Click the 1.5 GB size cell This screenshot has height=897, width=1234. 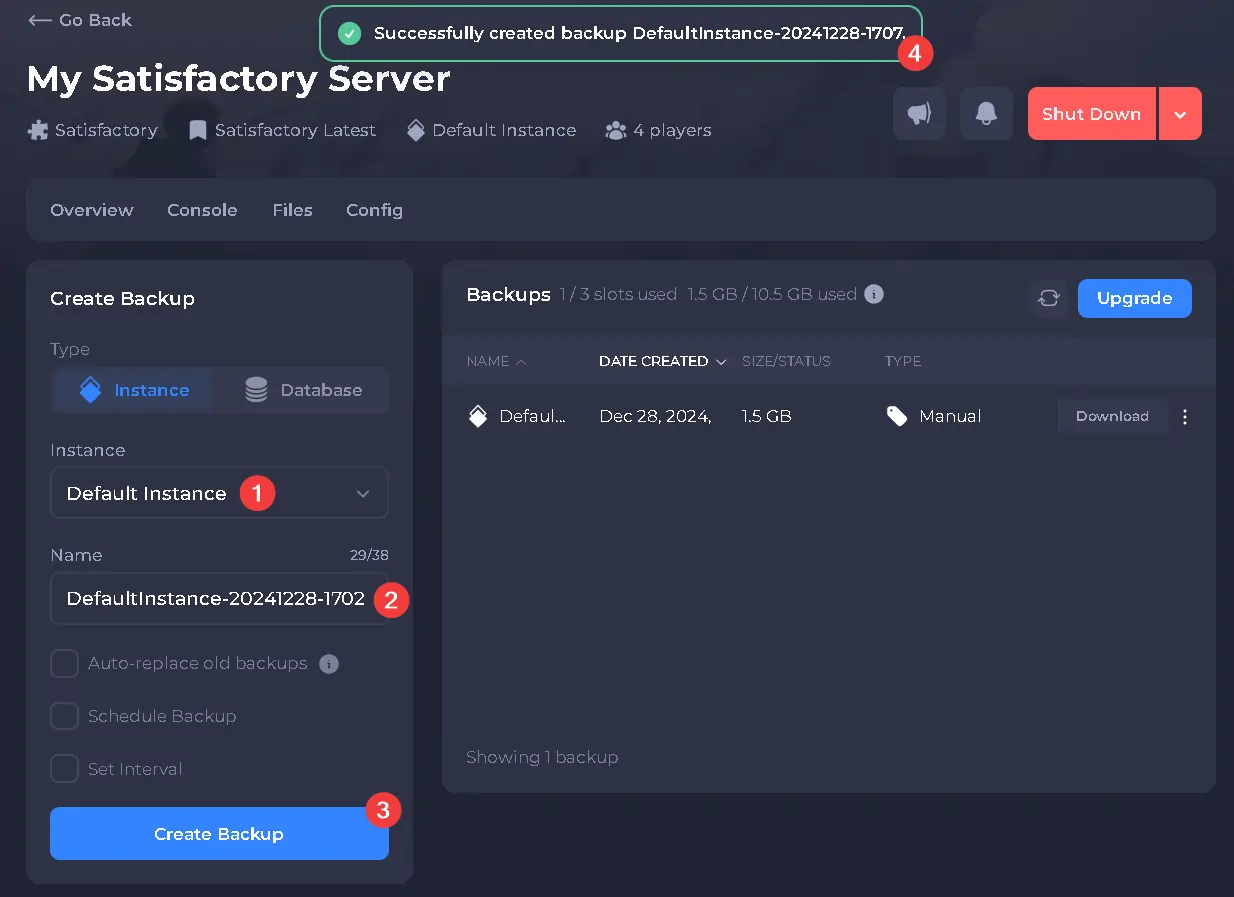767,416
